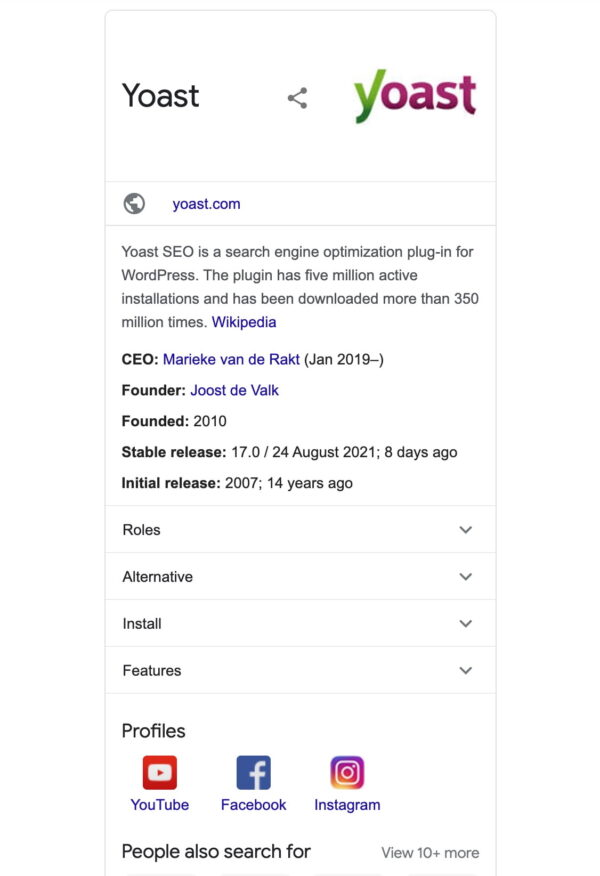Select the Facebook label under Profiles
The width and height of the screenshot is (600, 876).
point(253,804)
